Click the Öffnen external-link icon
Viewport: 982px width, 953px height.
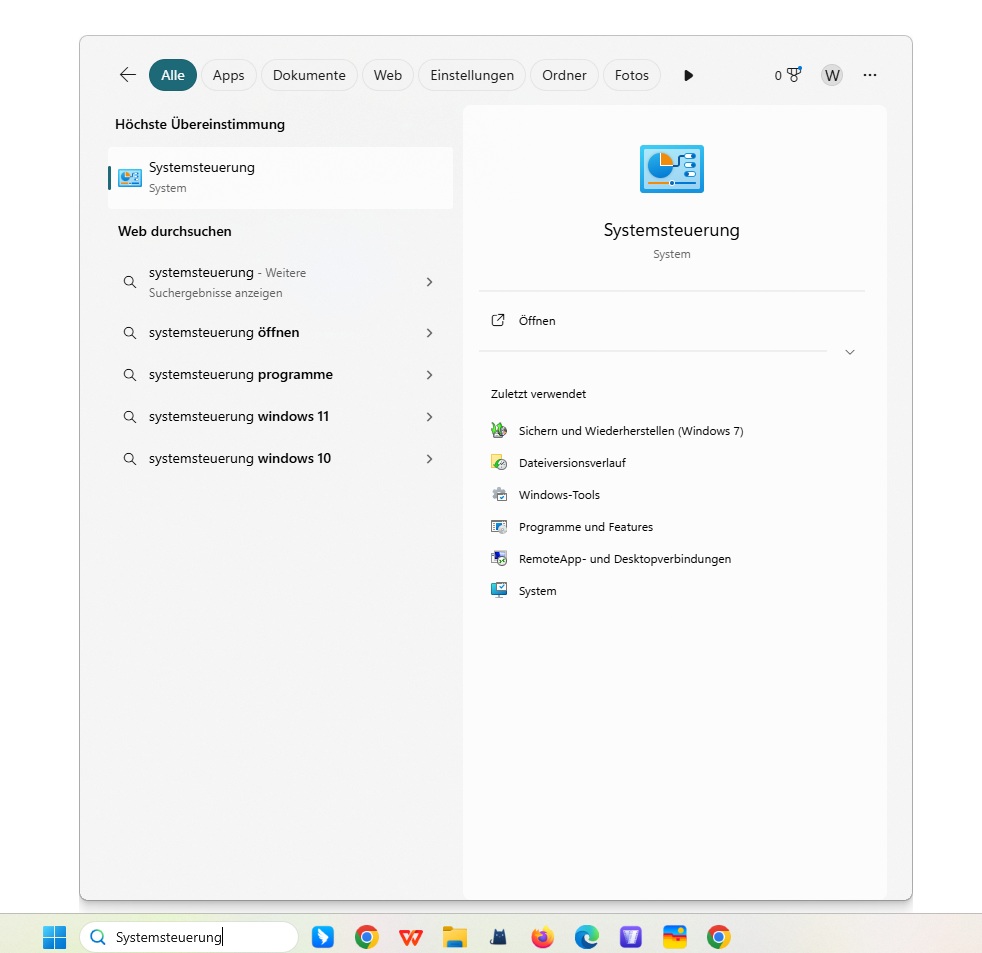pos(498,321)
